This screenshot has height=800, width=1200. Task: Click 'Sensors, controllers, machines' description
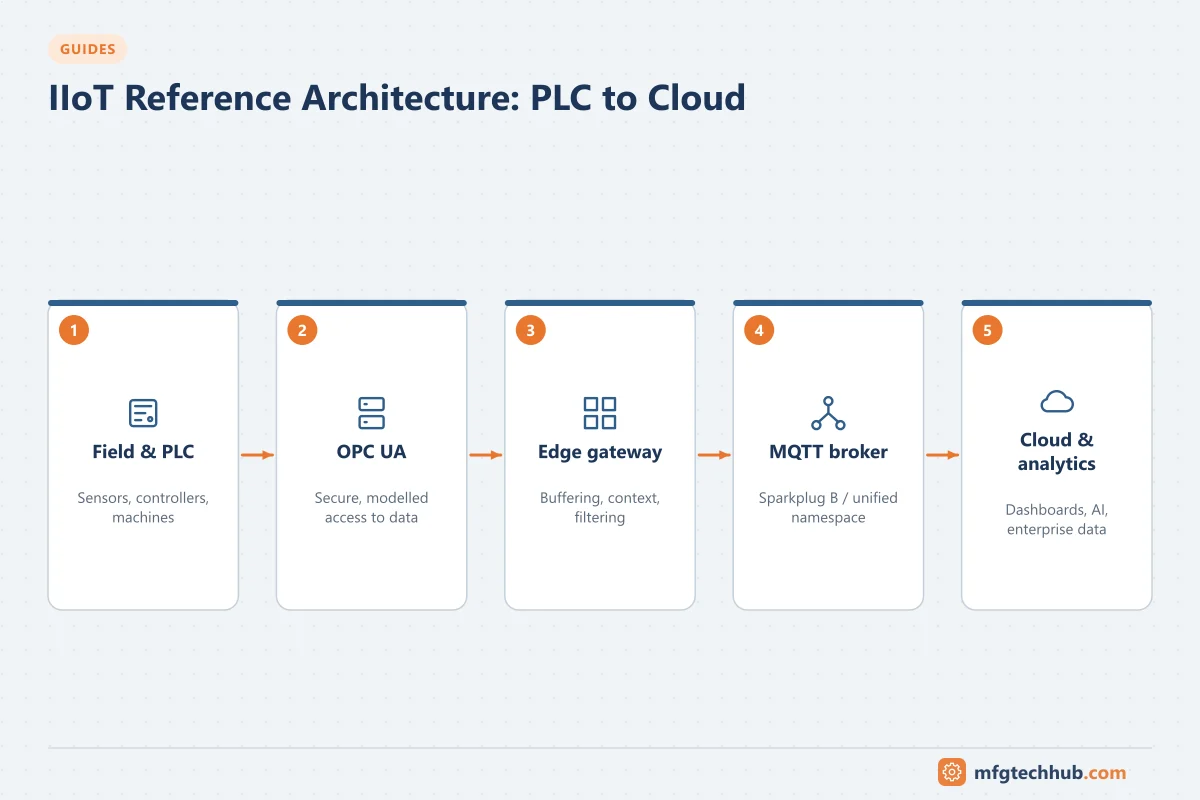(x=143, y=507)
